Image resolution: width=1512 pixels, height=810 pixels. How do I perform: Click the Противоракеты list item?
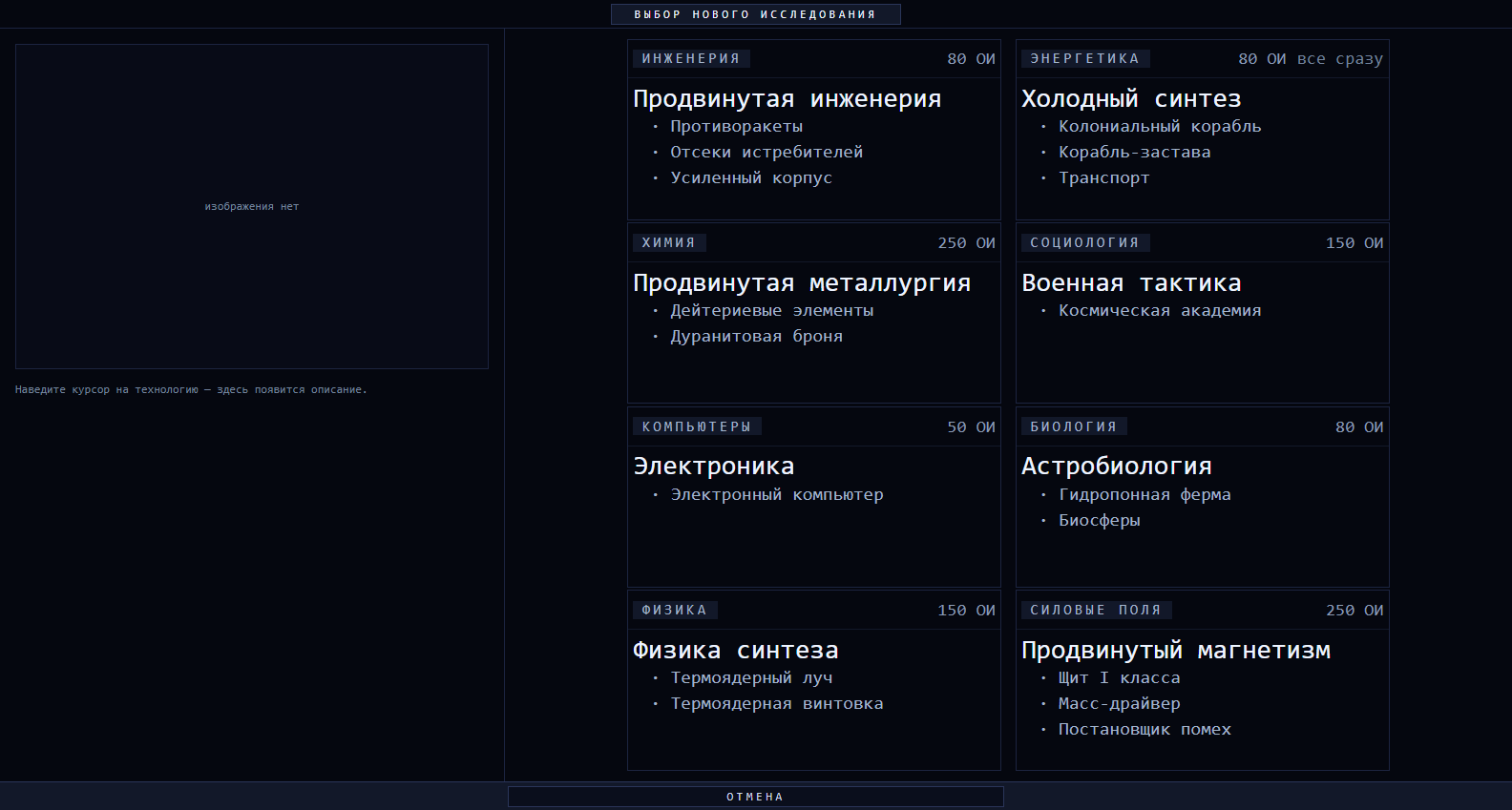tap(736, 126)
